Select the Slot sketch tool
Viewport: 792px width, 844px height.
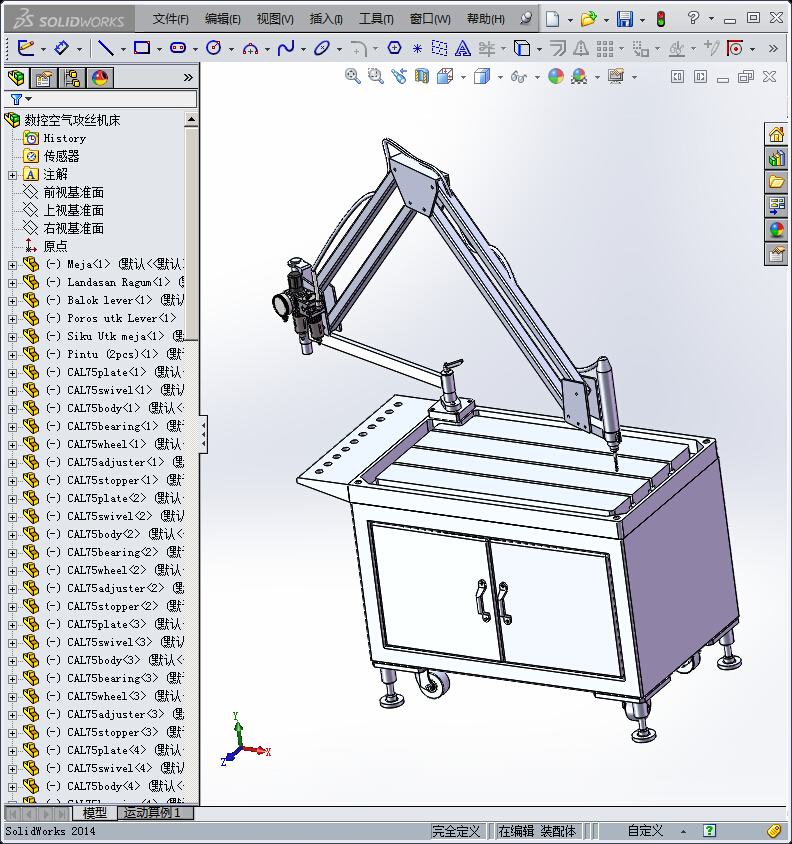point(178,48)
